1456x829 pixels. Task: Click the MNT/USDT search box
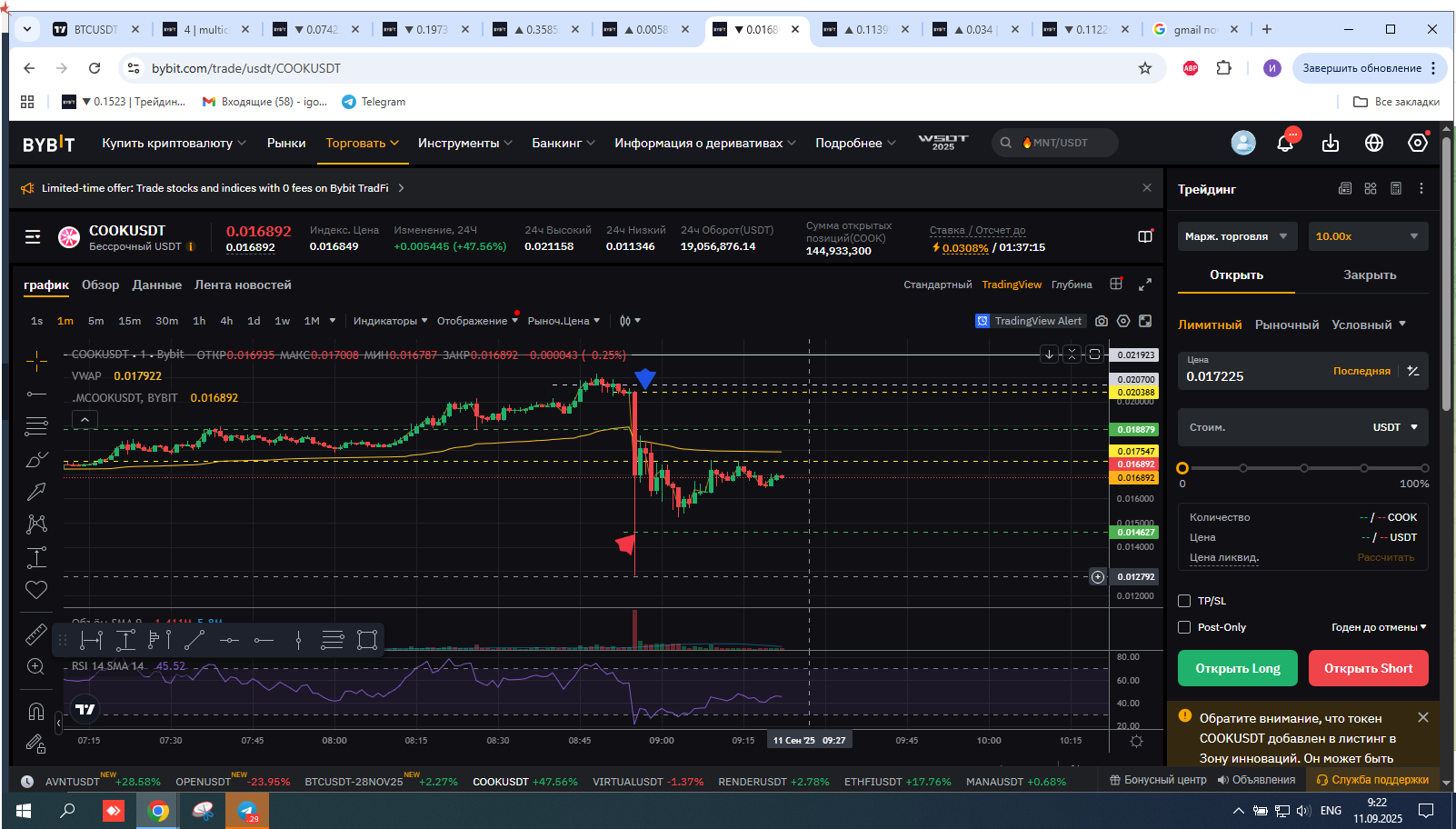(x=1054, y=143)
